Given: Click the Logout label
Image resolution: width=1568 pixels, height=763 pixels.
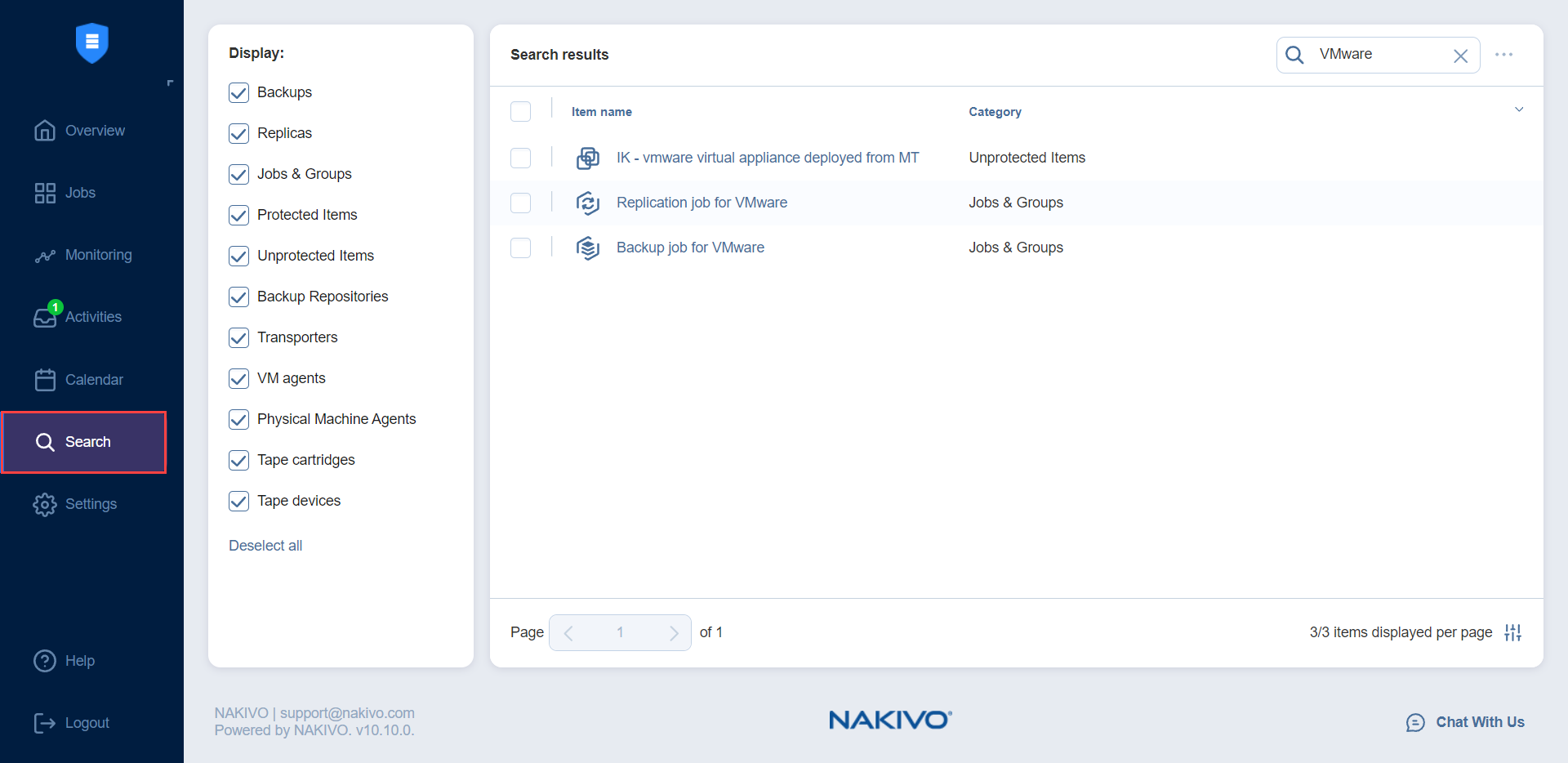Looking at the screenshot, I should (87, 723).
